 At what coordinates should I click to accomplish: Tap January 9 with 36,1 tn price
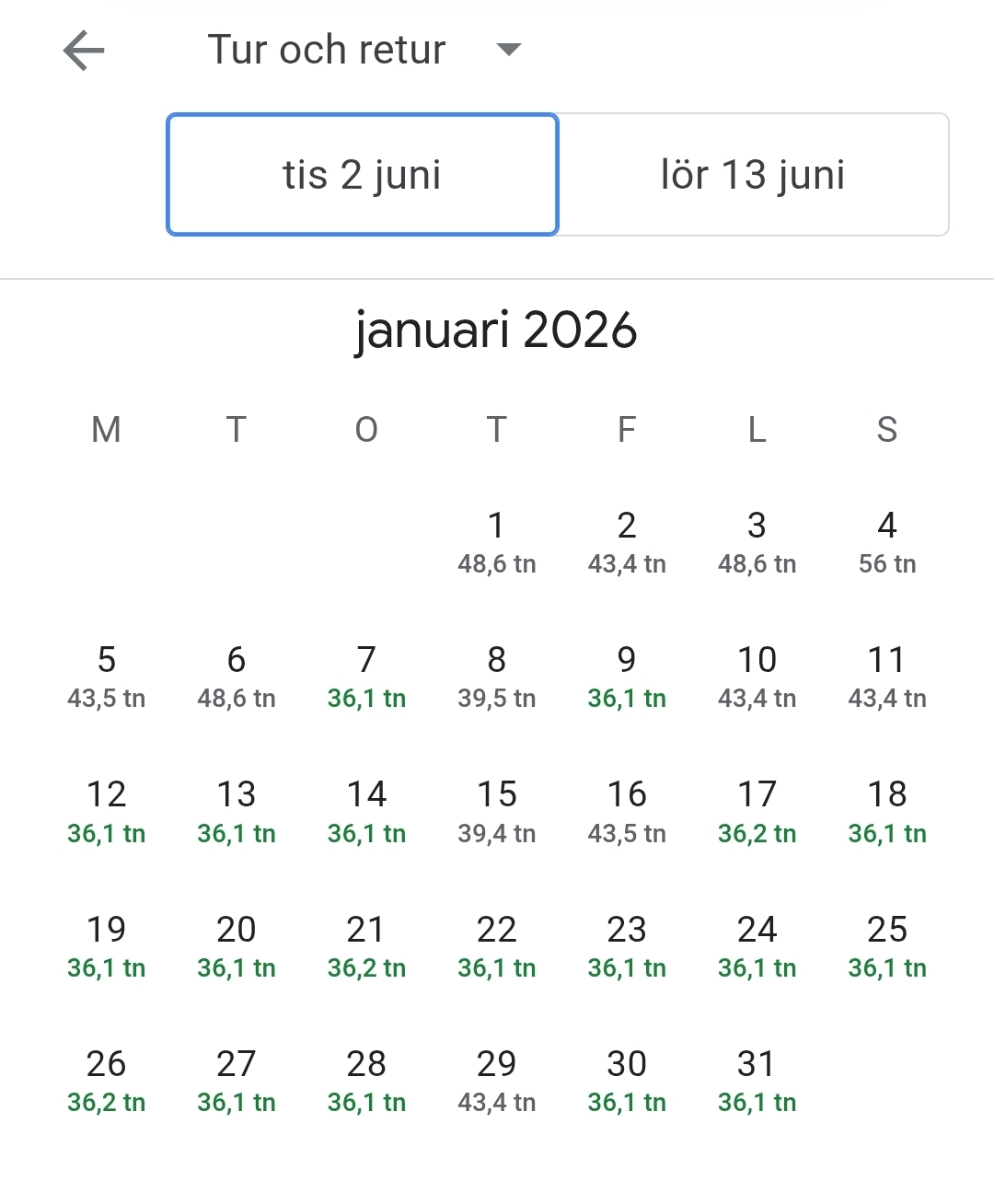click(627, 677)
